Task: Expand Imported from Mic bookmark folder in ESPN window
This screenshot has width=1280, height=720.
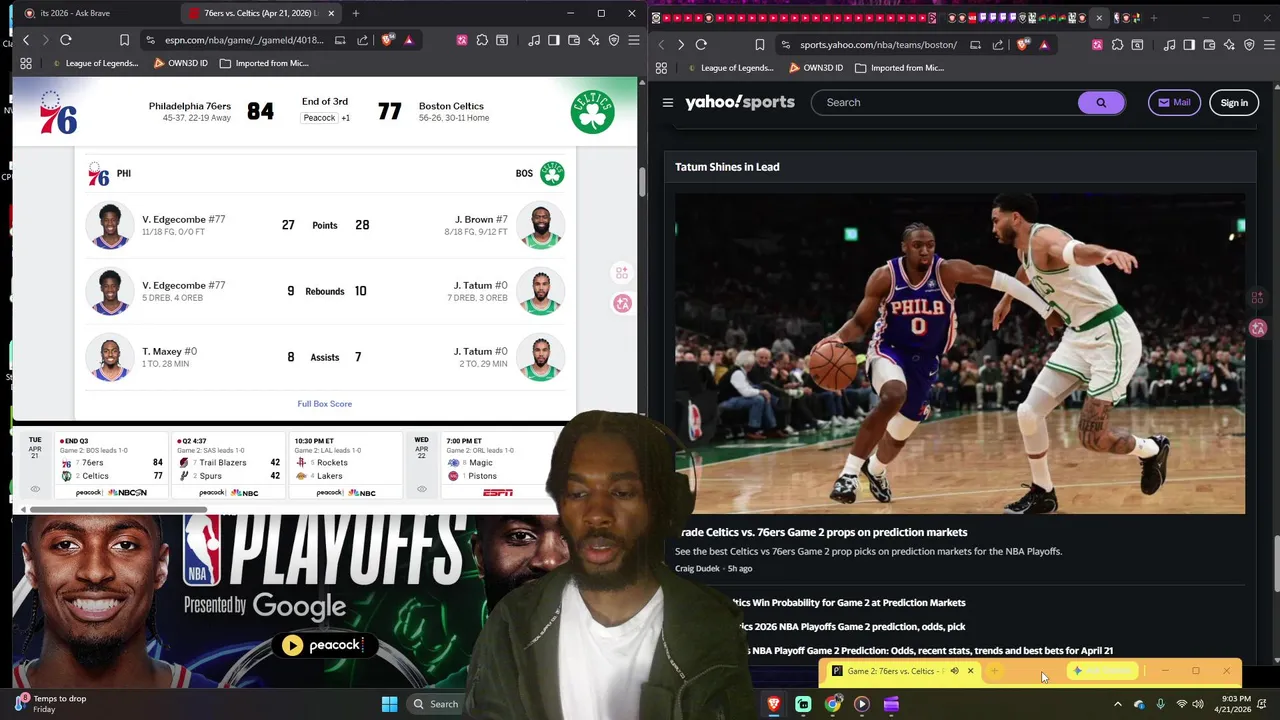Action: coord(264,63)
